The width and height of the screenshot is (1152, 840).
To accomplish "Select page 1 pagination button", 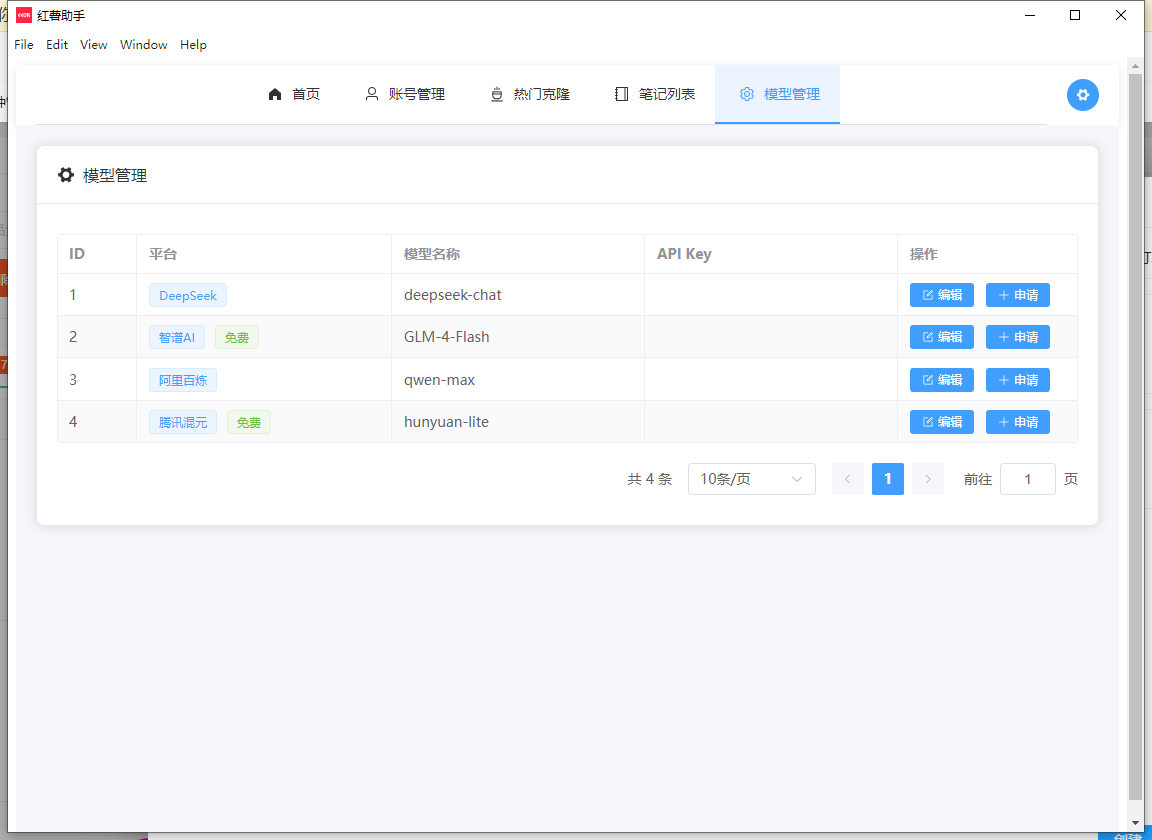I will (888, 479).
